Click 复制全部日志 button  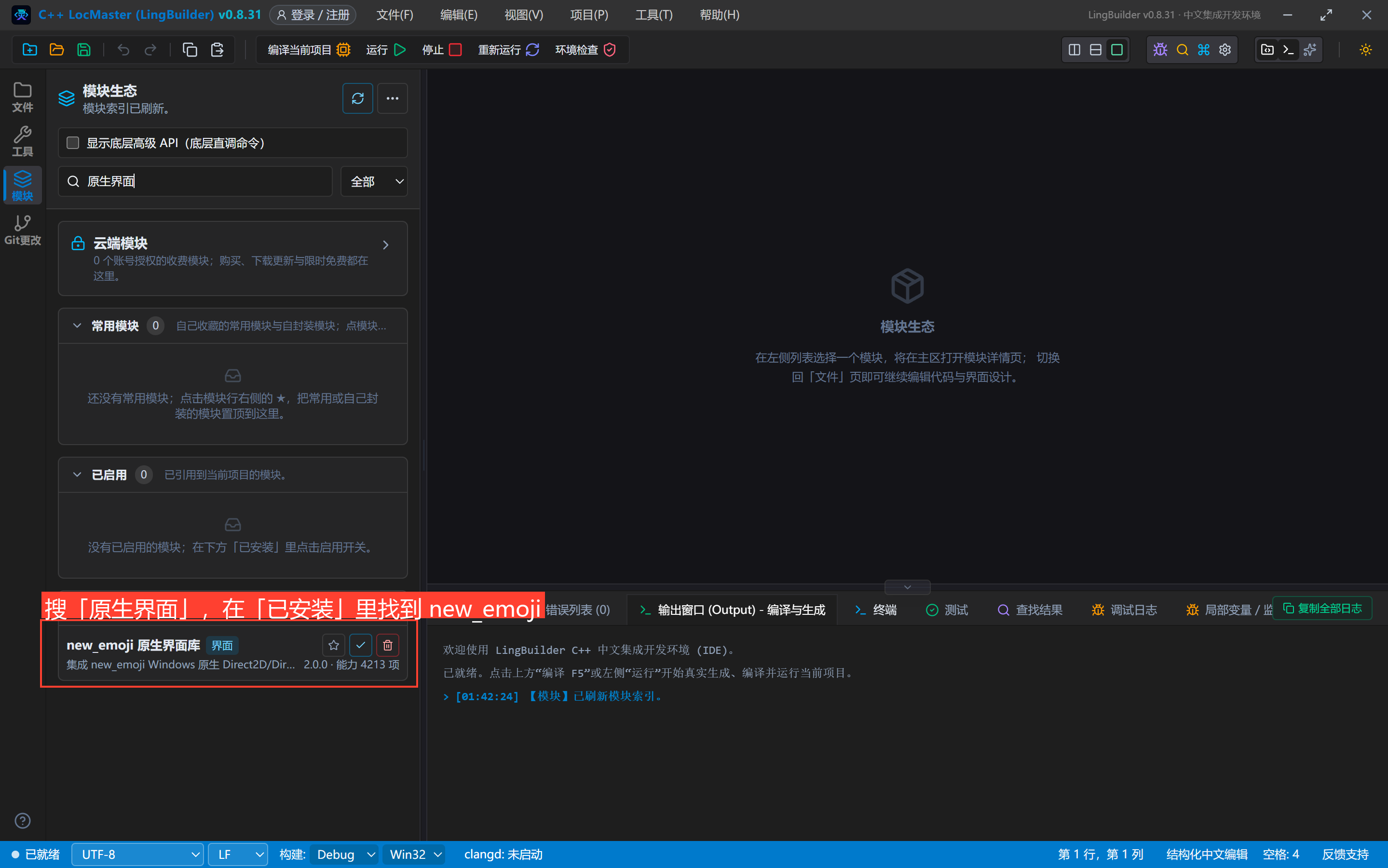click(1322, 609)
